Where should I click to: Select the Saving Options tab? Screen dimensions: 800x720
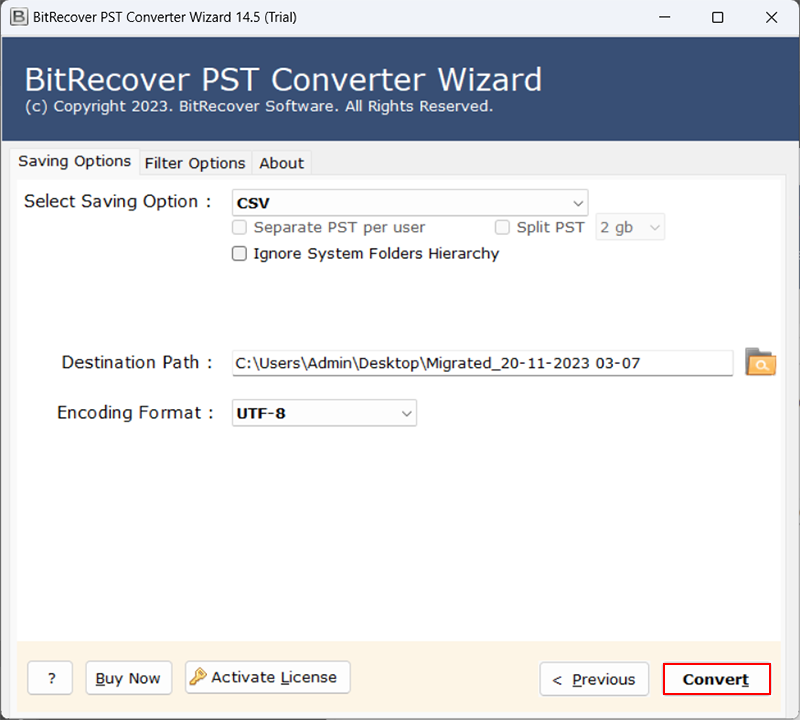pos(75,161)
